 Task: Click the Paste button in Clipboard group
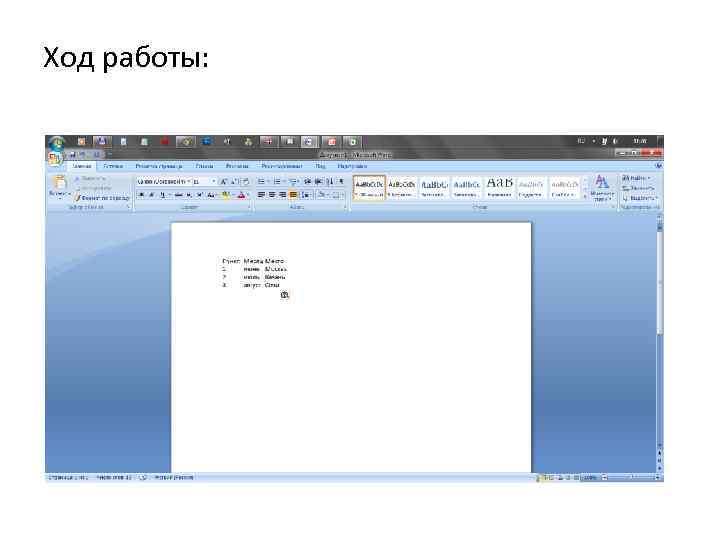[59, 187]
